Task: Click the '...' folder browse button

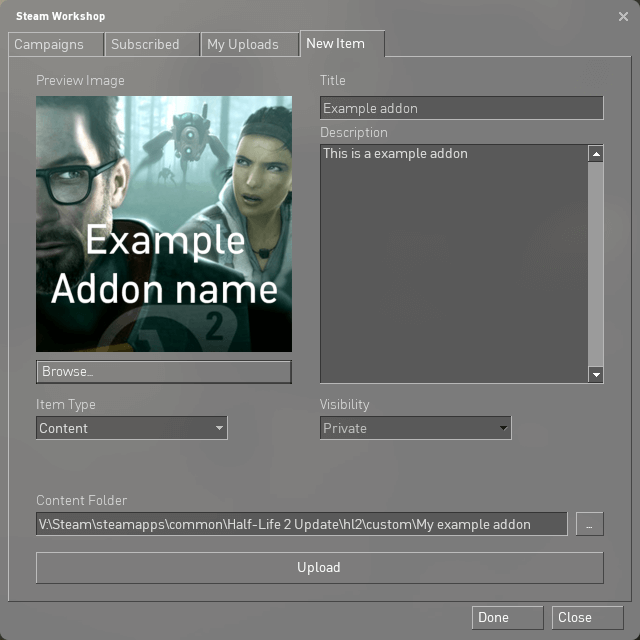Action: tap(589, 524)
